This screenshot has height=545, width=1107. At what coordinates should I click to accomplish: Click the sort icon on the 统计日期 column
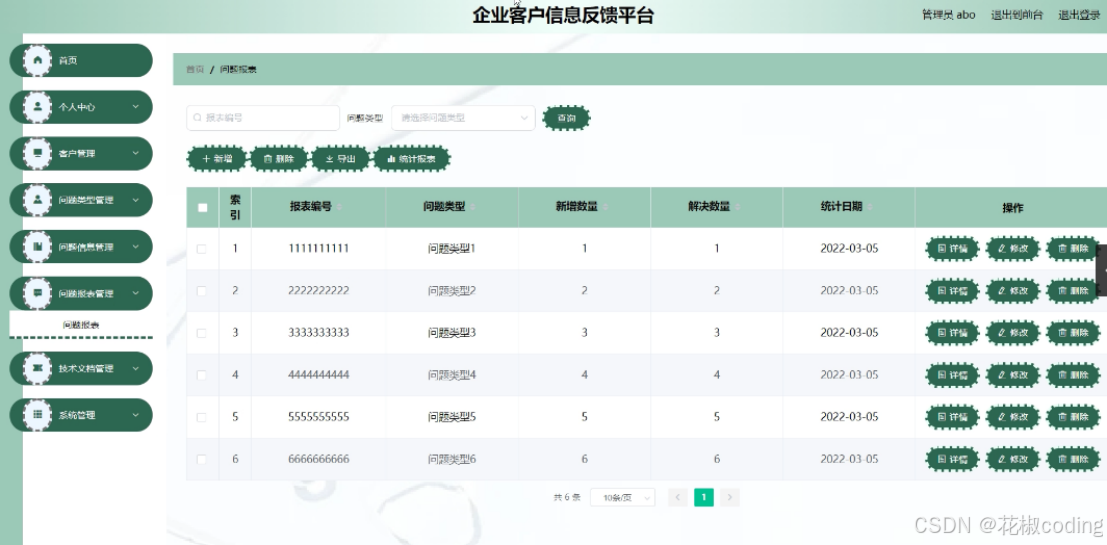click(x=870, y=207)
